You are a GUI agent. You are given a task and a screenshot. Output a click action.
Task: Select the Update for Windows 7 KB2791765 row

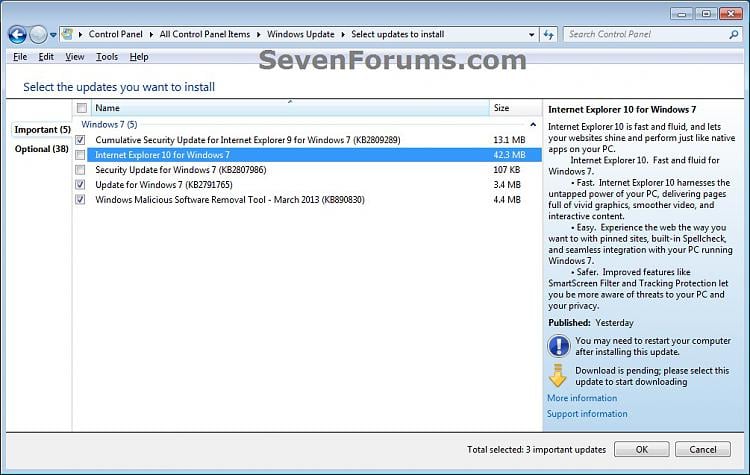(307, 185)
